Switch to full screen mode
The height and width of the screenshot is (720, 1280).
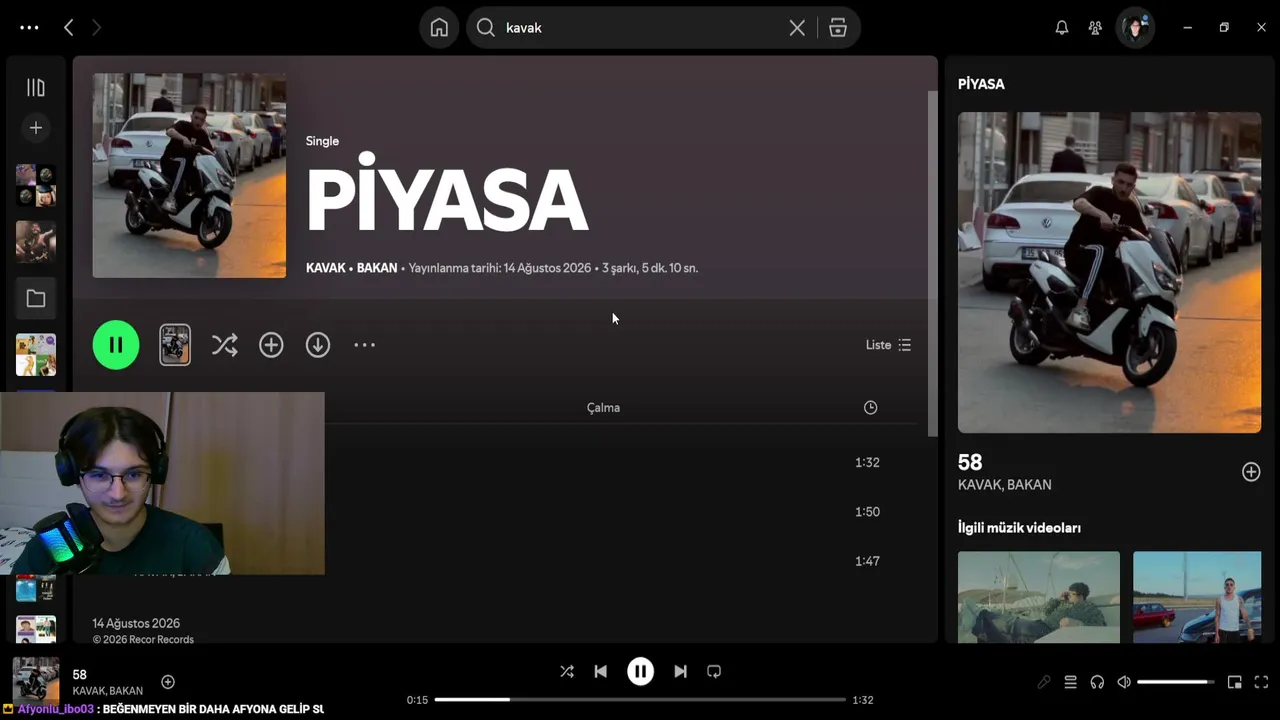[x=1262, y=682]
